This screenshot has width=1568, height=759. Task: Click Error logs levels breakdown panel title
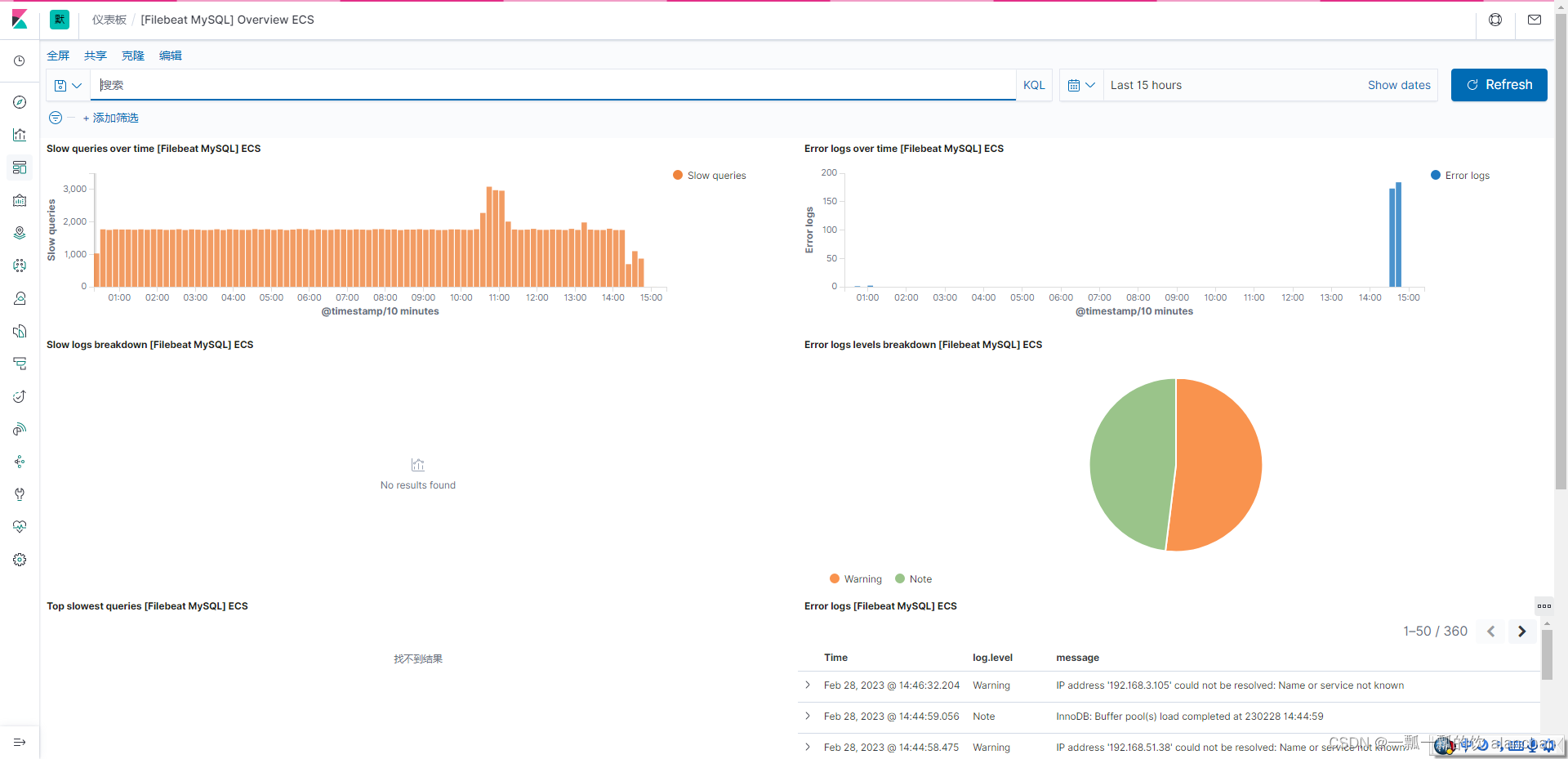[923, 345]
